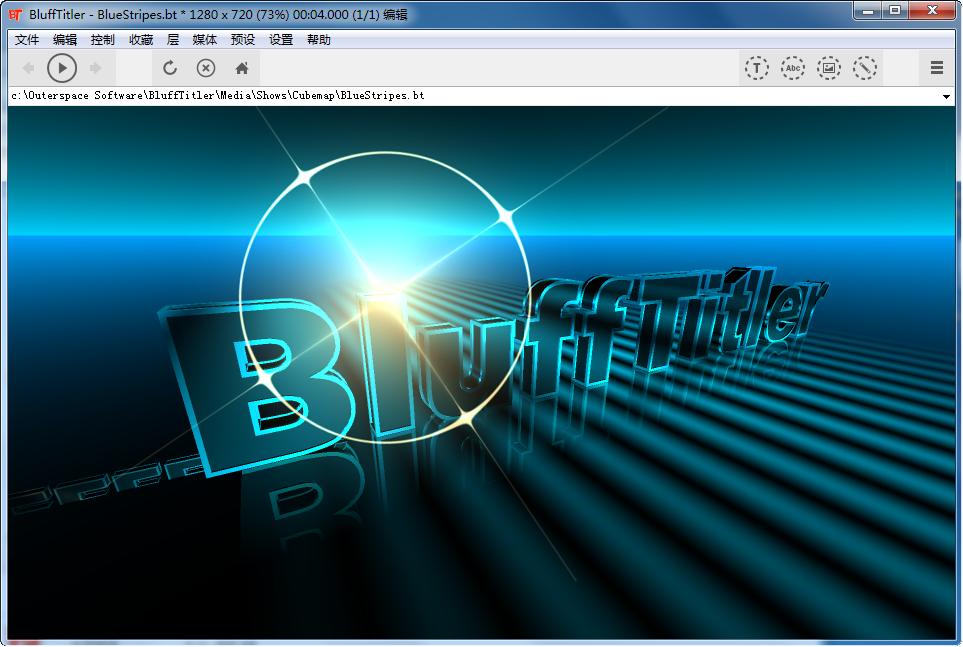Open the 媒体 menu
Image resolution: width=963 pixels, height=647 pixels.
[x=205, y=40]
